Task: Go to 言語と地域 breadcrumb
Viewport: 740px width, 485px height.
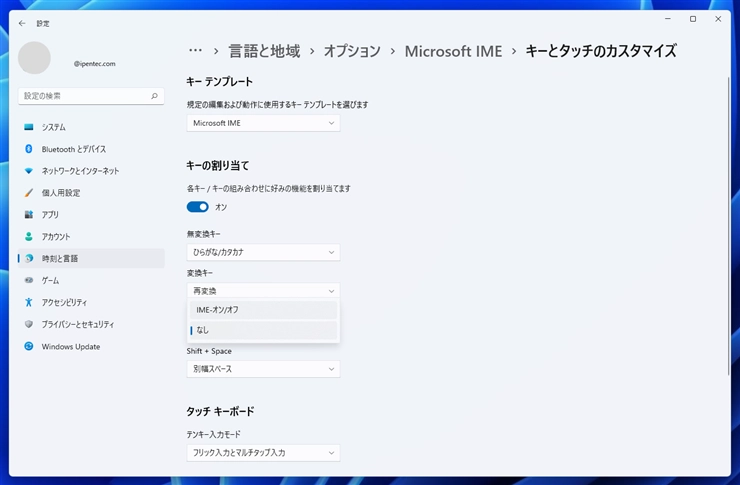Action: [x=264, y=51]
